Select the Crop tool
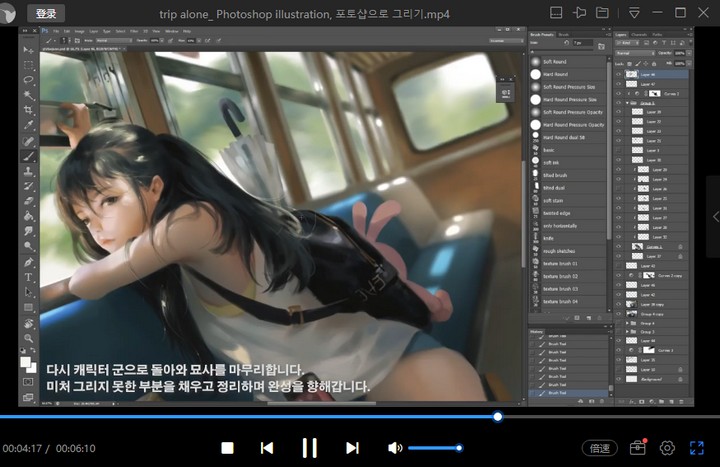Screen dimensions: 720x467 tap(28, 110)
